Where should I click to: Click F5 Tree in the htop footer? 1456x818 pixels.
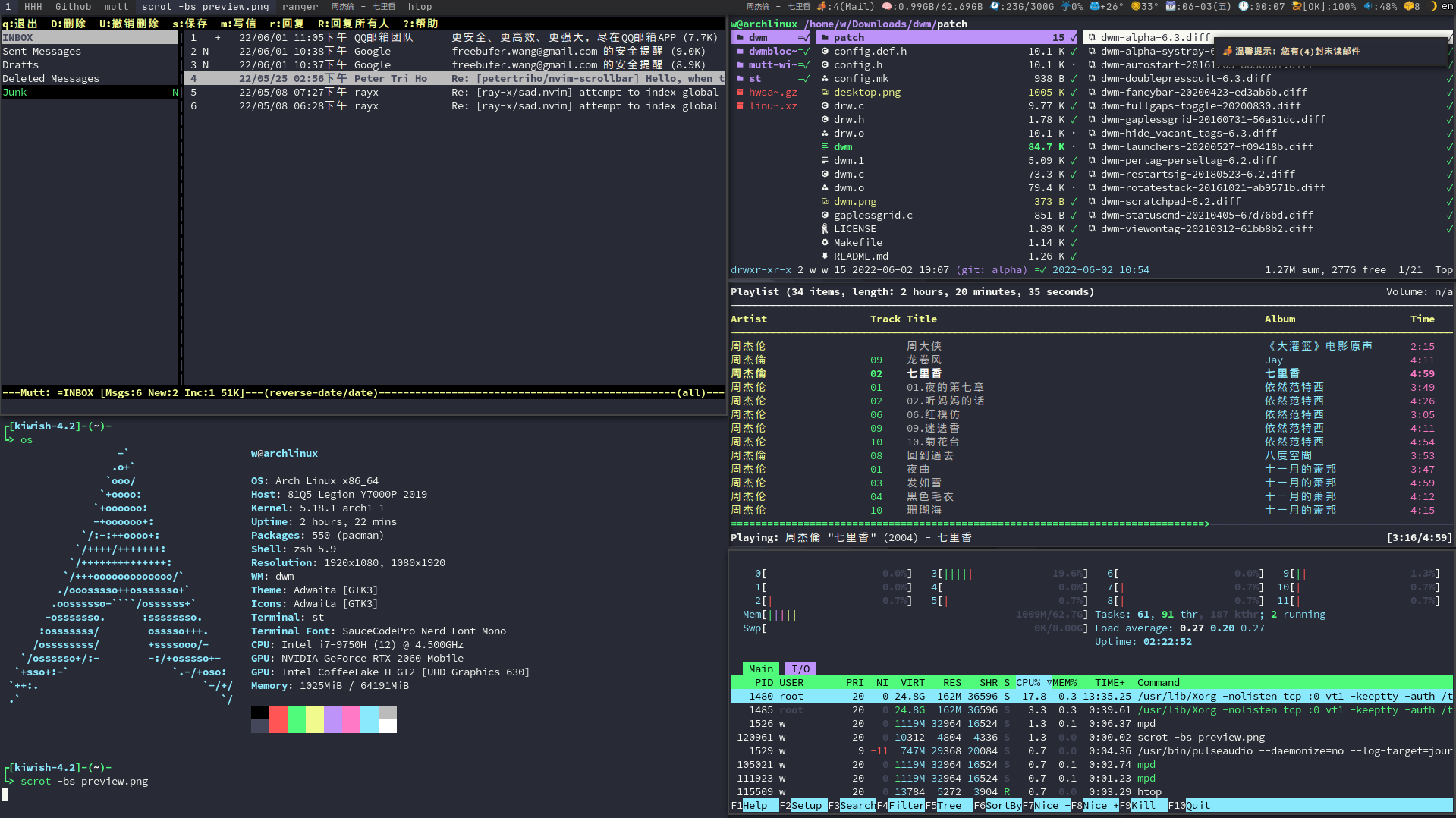pyautogui.click(x=949, y=805)
